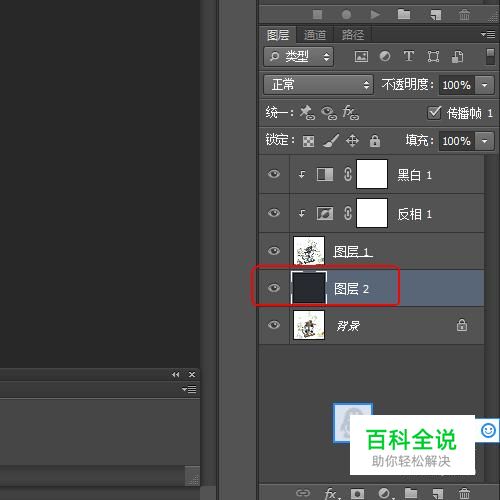Image resolution: width=500 pixels, height=500 pixels.
Task: Create a new layer group folder
Action: pyautogui.click(x=411, y=493)
